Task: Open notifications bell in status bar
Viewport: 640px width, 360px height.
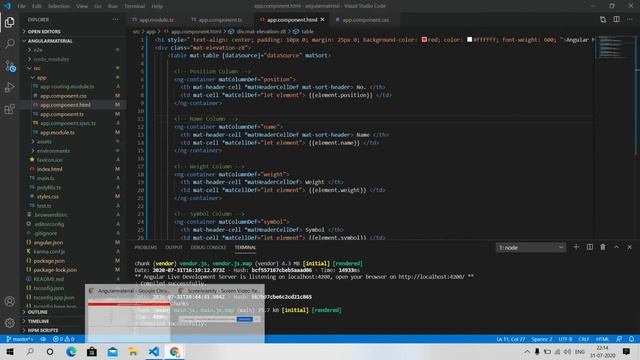Action: [x=631, y=339]
